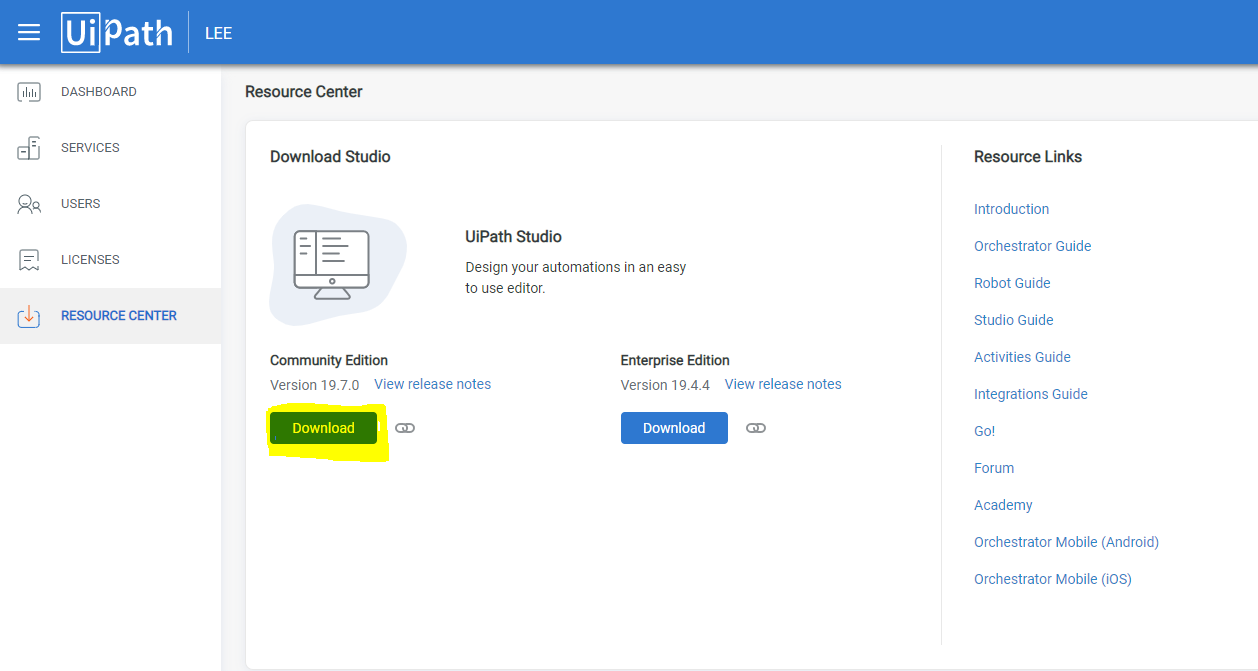Open the Users page
1258x671 pixels.
point(81,204)
